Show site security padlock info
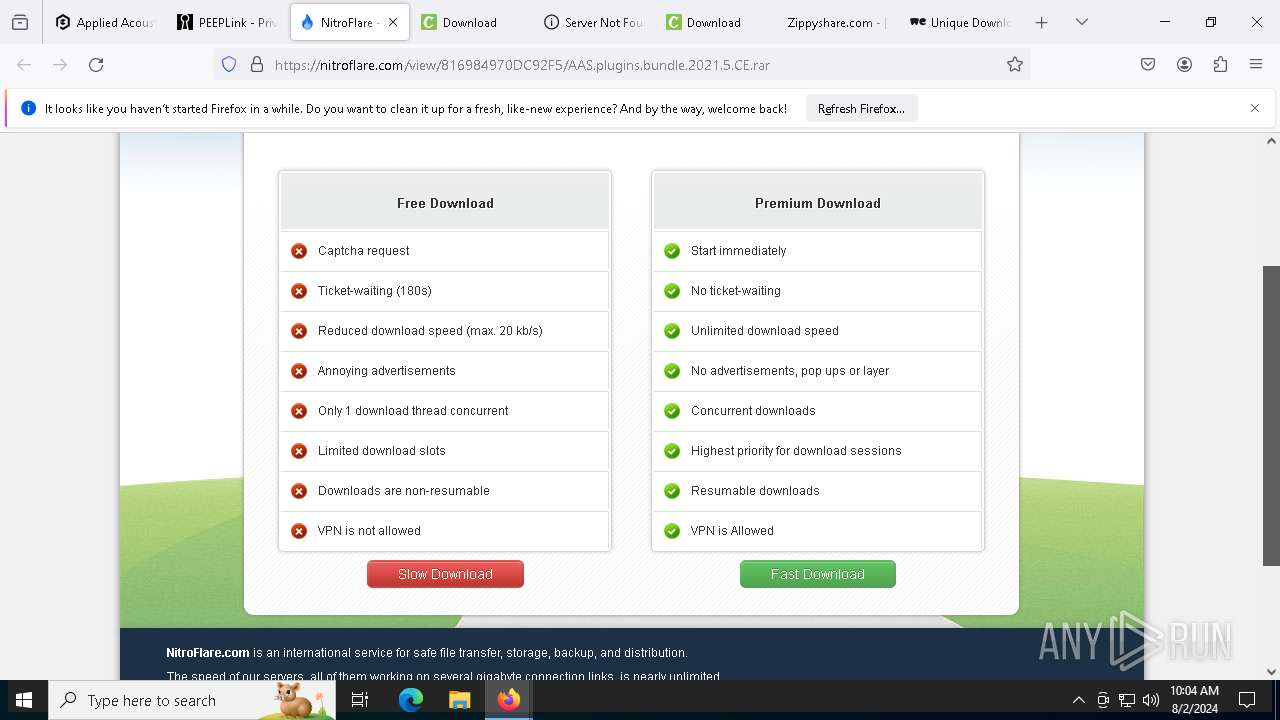The height and width of the screenshot is (720, 1280). (257, 64)
